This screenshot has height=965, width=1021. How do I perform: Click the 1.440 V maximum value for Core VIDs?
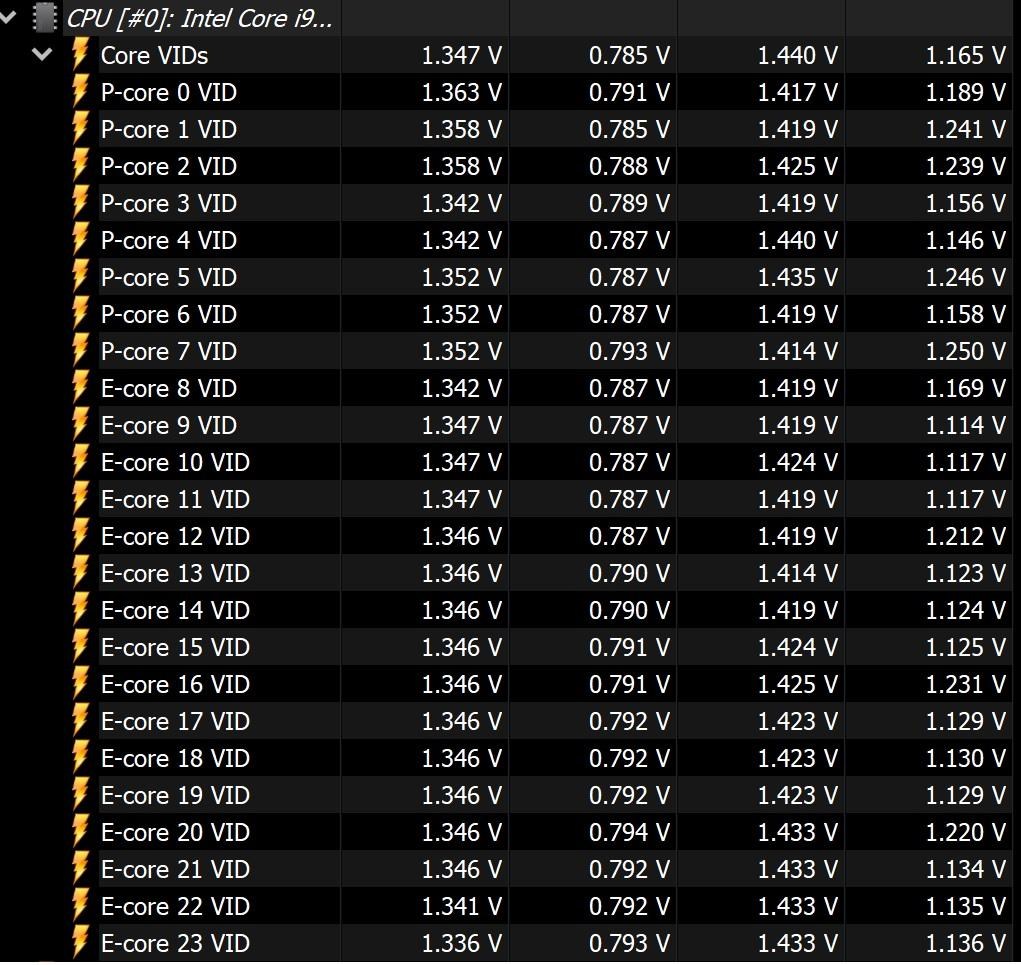pyautogui.click(x=797, y=55)
